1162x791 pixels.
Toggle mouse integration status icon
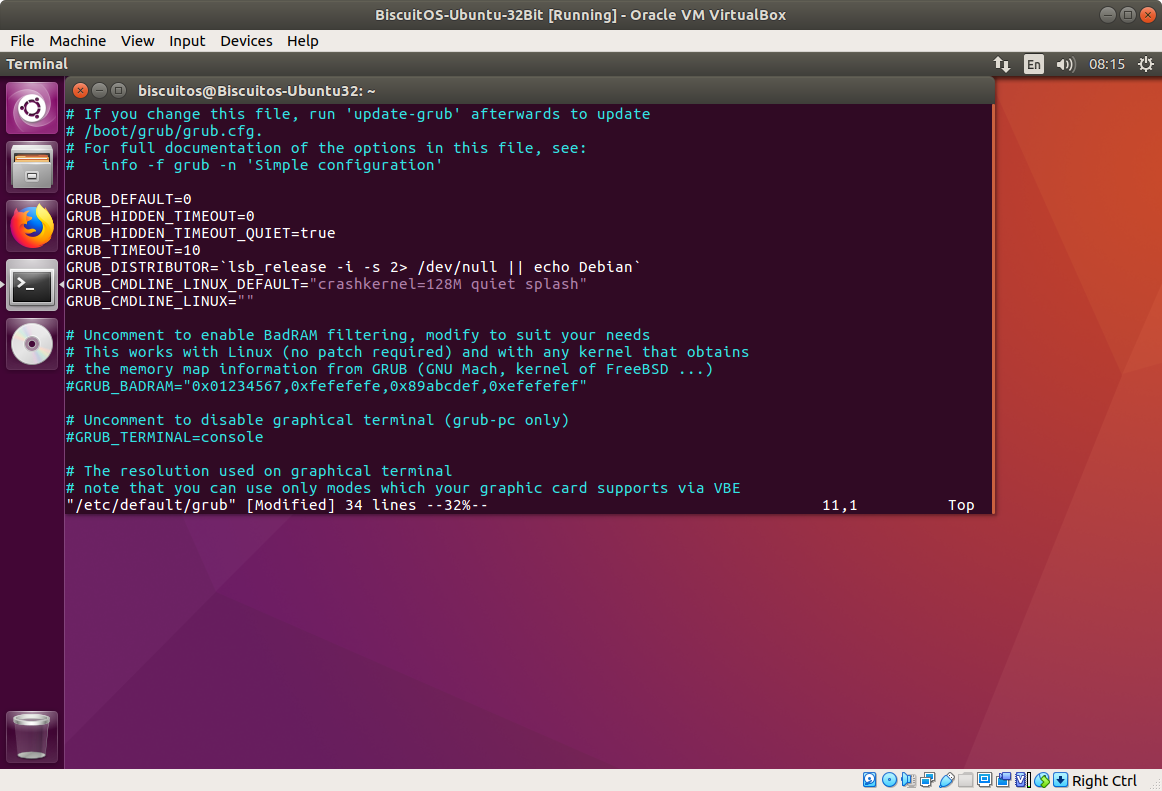coord(1042,780)
